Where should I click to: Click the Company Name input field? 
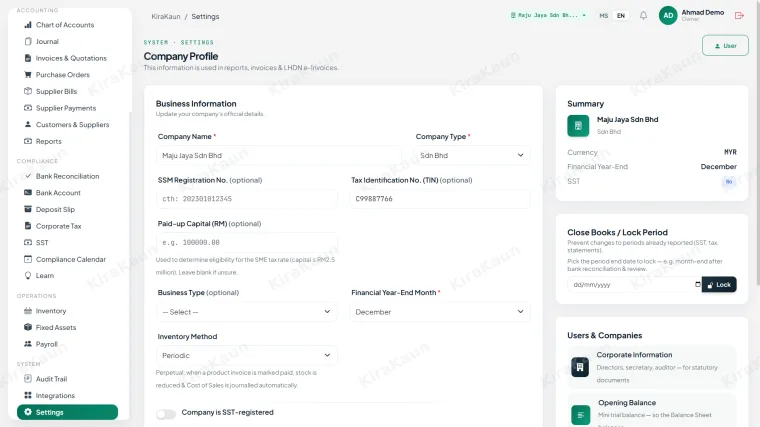coord(279,156)
